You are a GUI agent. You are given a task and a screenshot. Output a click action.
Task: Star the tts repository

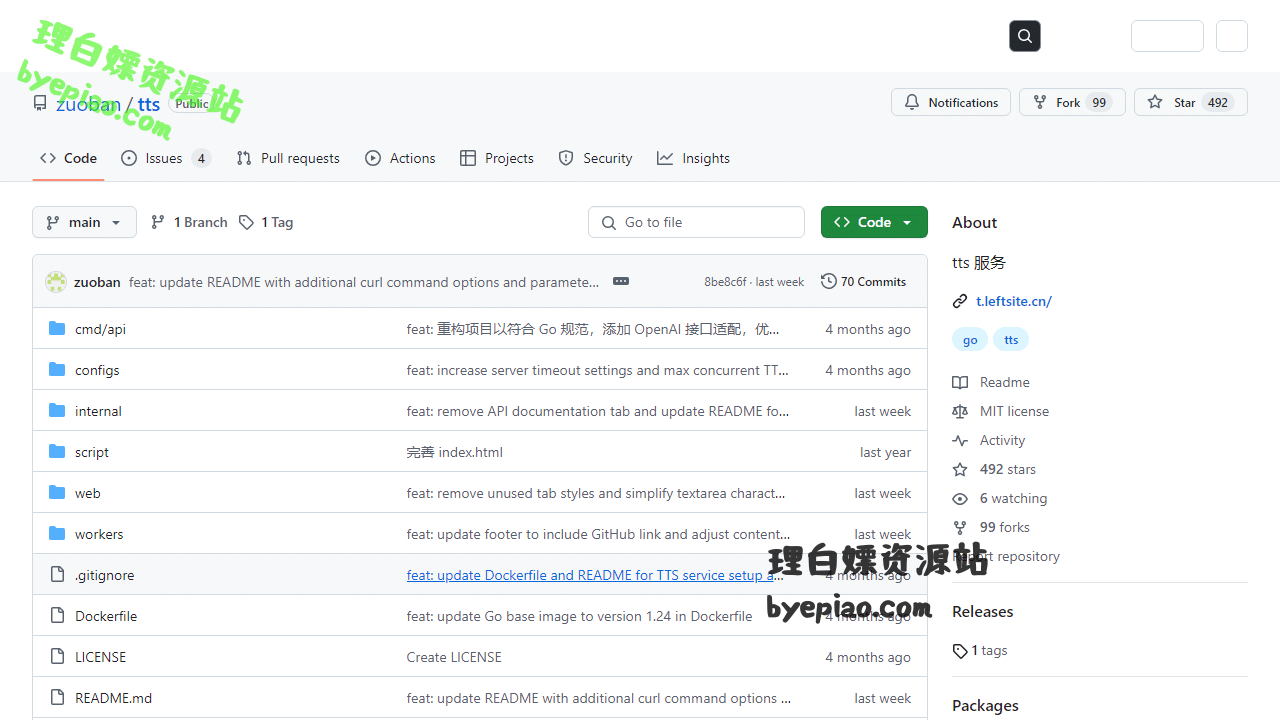1190,102
